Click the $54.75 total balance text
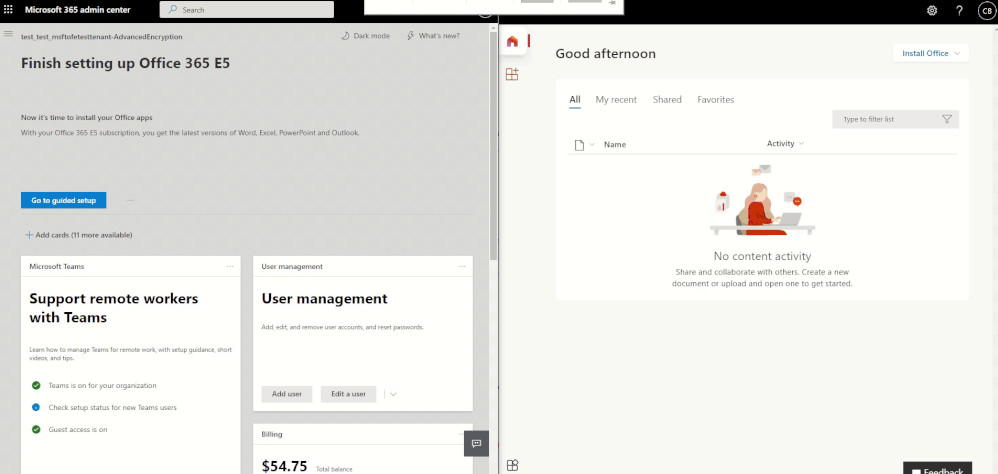This screenshot has height=474, width=998. tap(285, 466)
